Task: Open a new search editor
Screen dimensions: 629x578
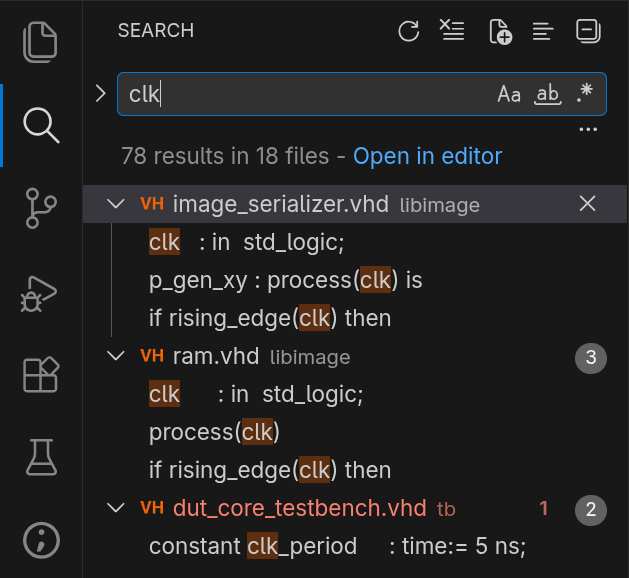Action: pos(500,31)
